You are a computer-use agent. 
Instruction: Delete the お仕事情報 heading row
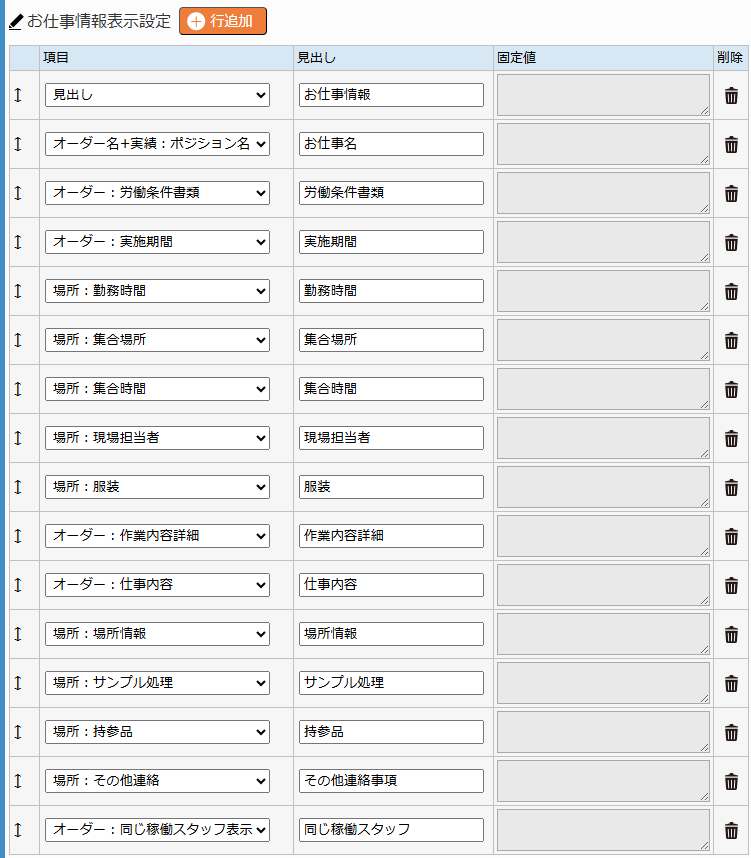[x=731, y=96]
